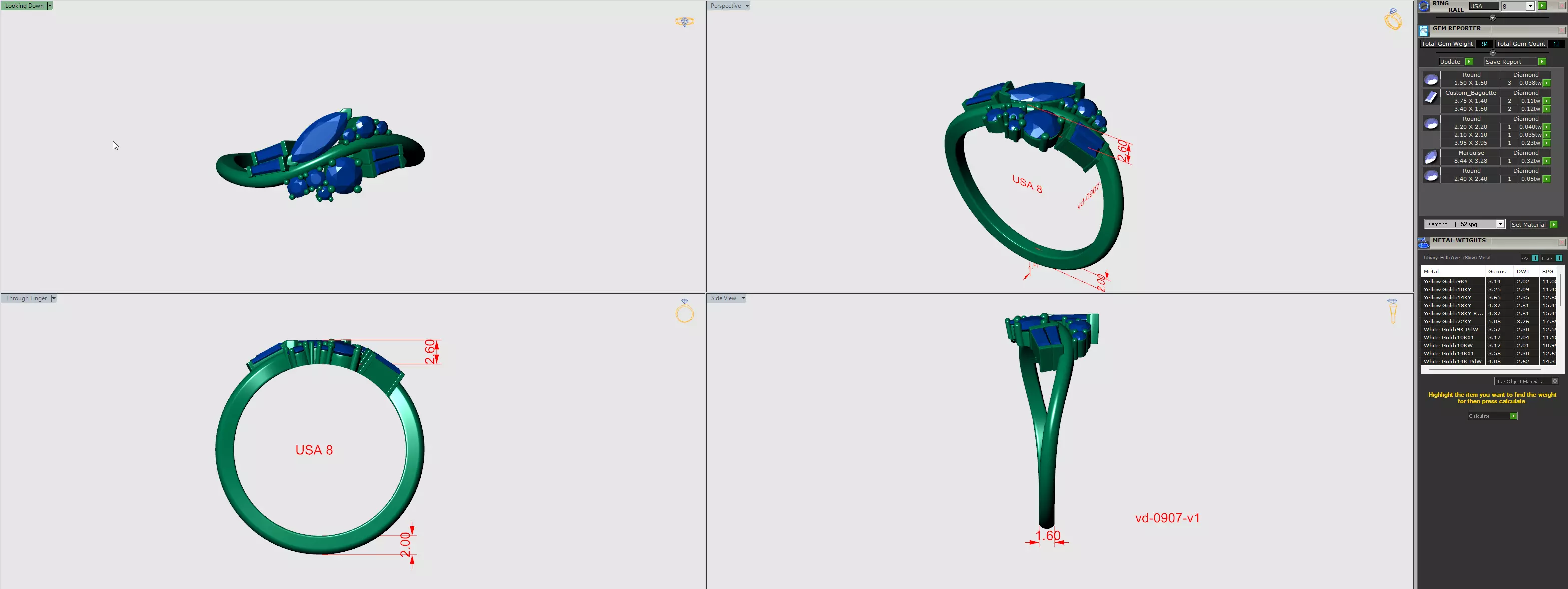Click the Side View viewport label
Screen dimensions: 1568x589
coord(723,298)
